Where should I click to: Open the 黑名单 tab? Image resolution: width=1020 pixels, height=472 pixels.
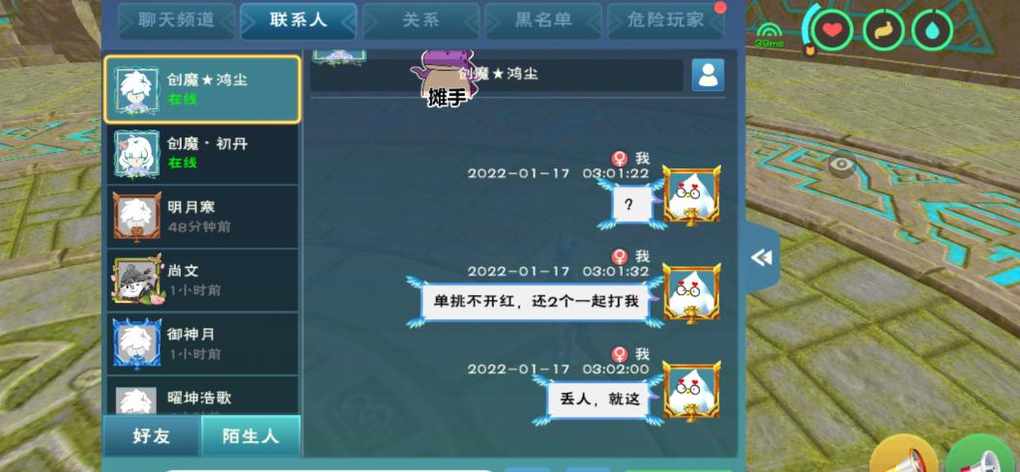(x=543, y=21)
